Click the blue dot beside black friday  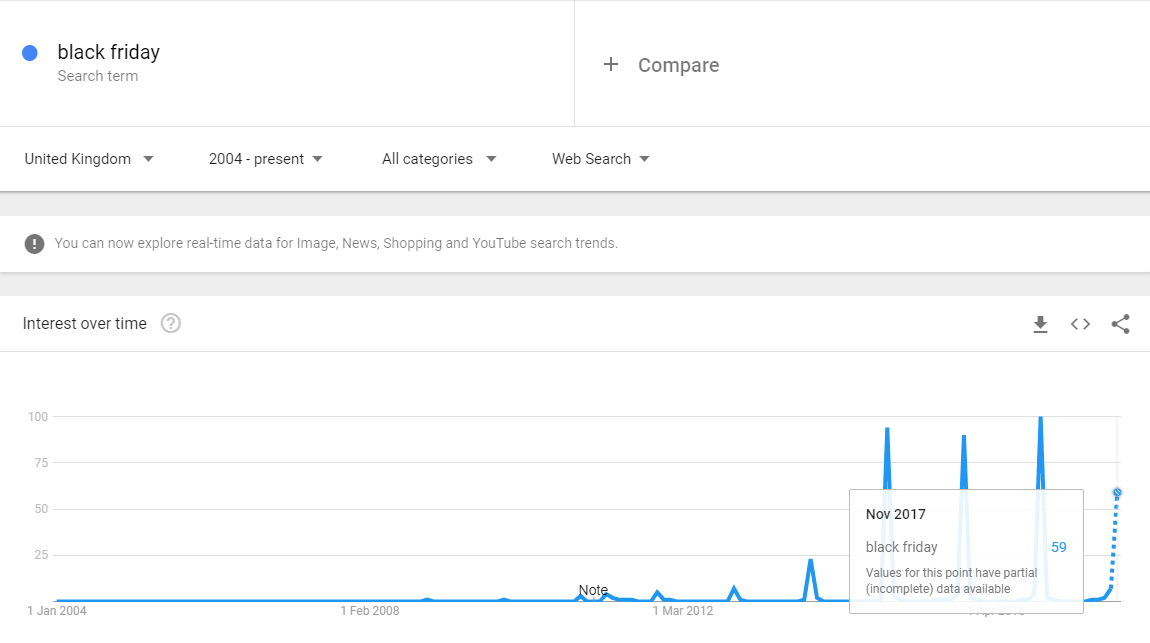pyautogui.click(x=30, y=53)
